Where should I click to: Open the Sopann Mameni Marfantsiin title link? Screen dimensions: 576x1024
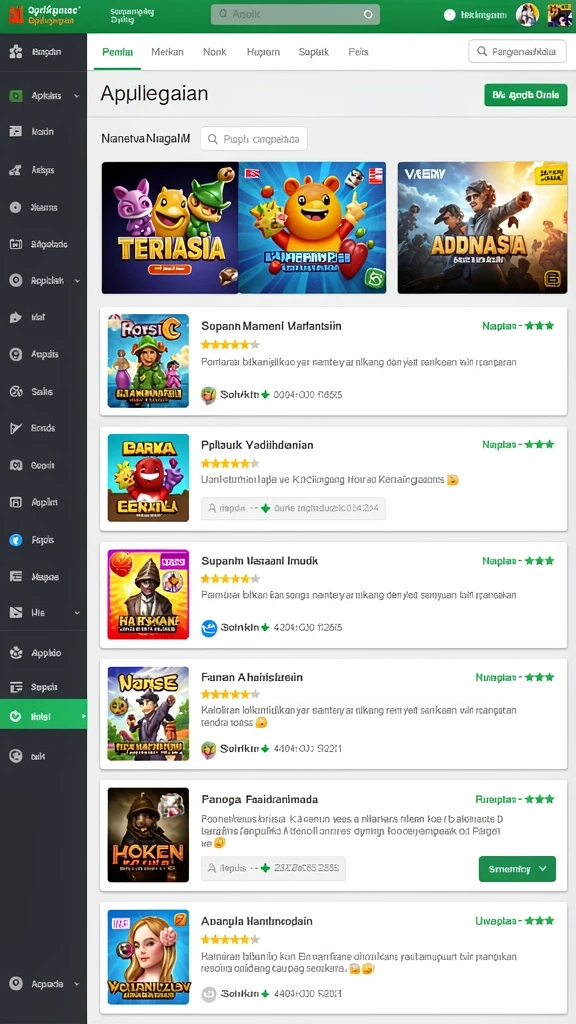[271, 325]
